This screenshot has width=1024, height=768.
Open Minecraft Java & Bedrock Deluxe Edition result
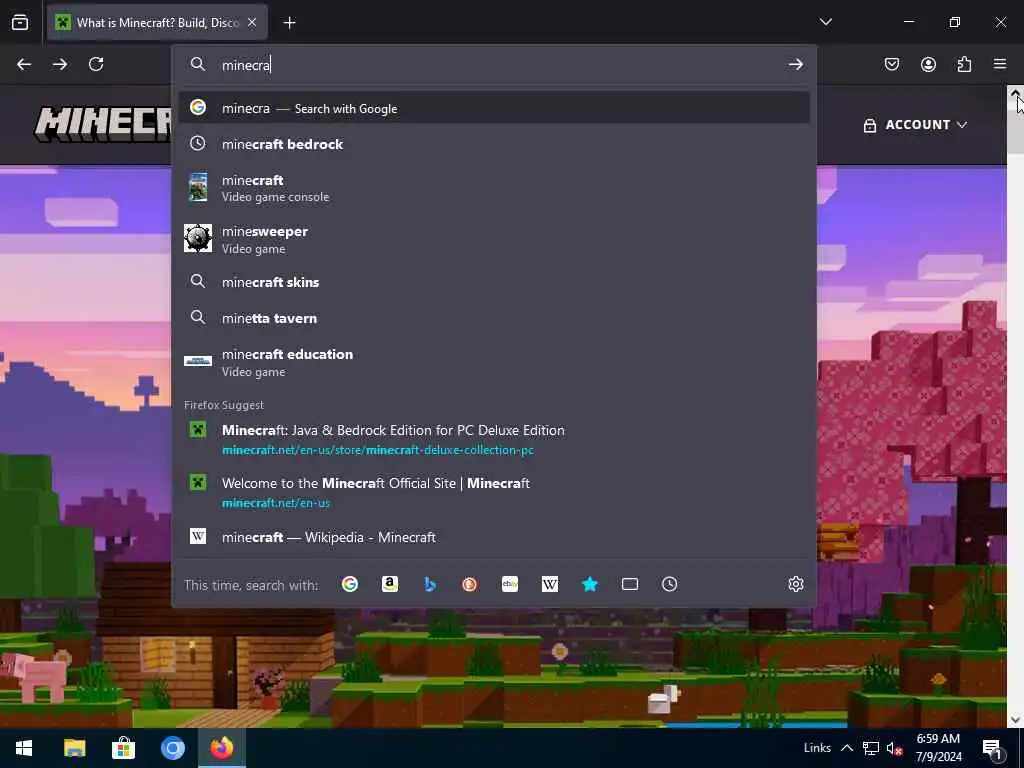(494, 440)
